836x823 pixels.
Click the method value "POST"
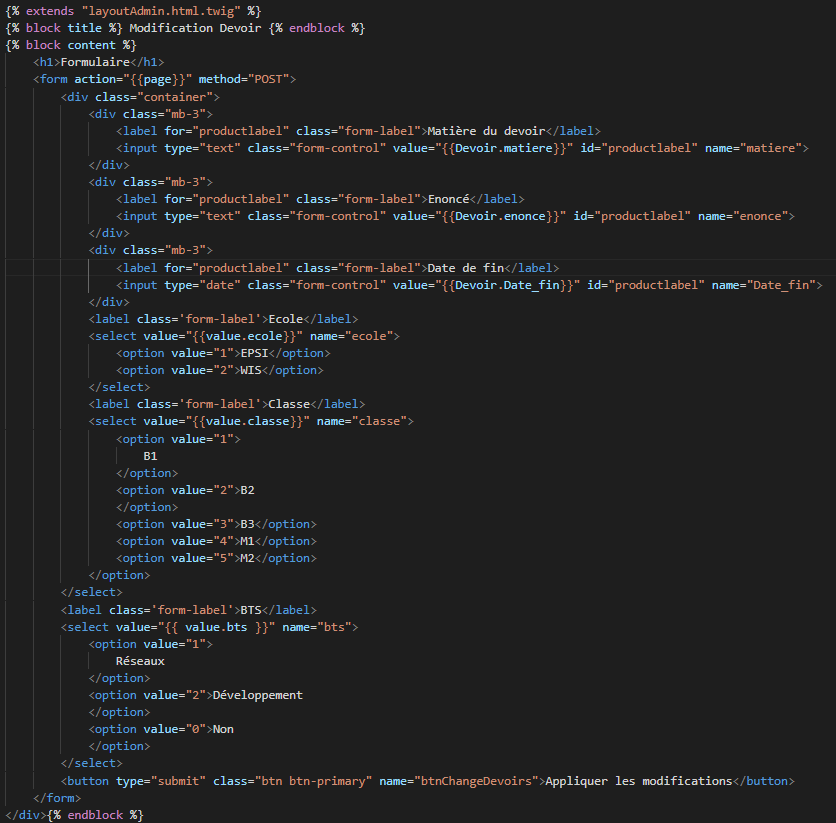tap(268, 79)
